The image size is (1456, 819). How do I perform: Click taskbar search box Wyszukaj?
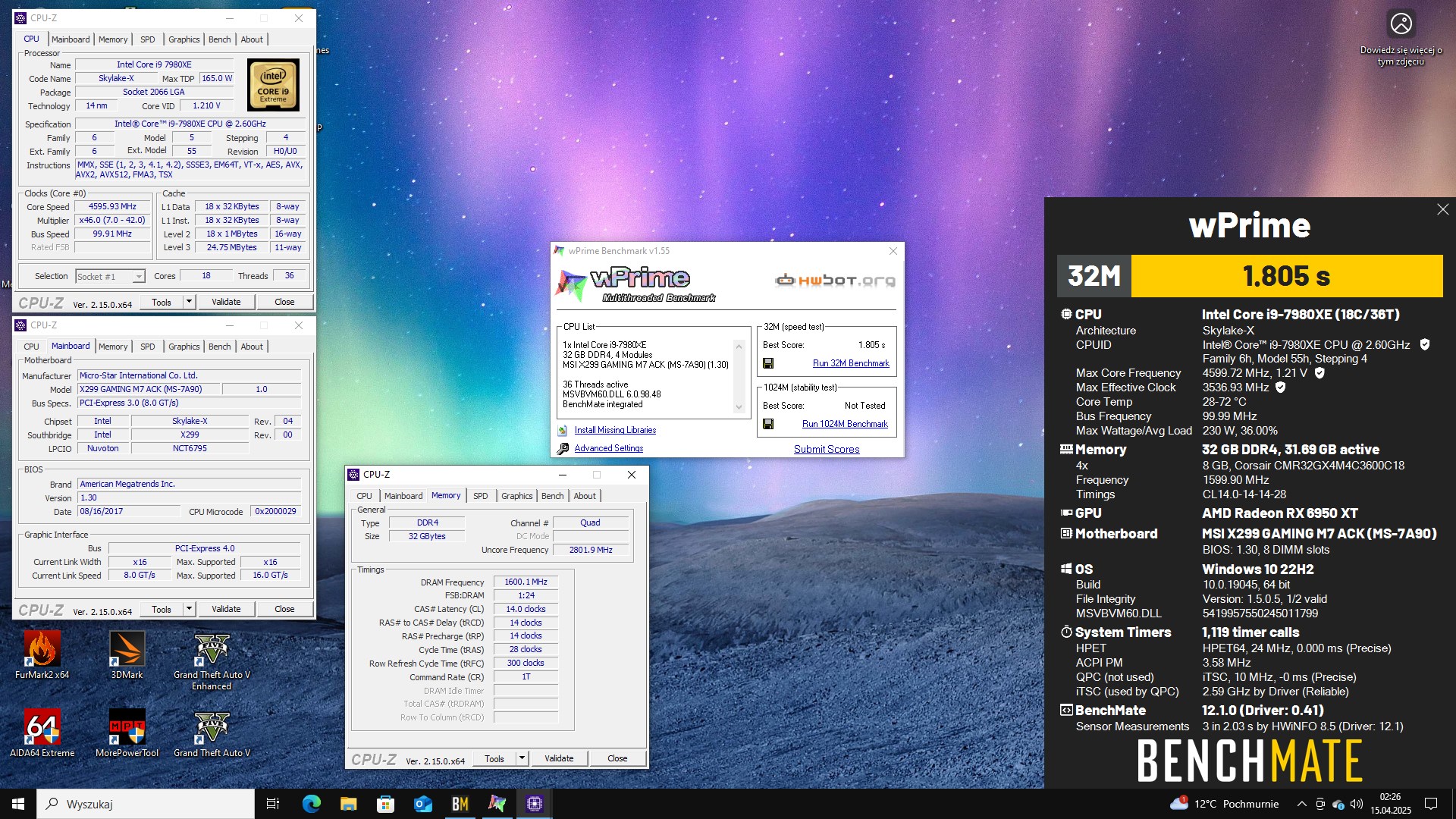click(x=146, y=804)
